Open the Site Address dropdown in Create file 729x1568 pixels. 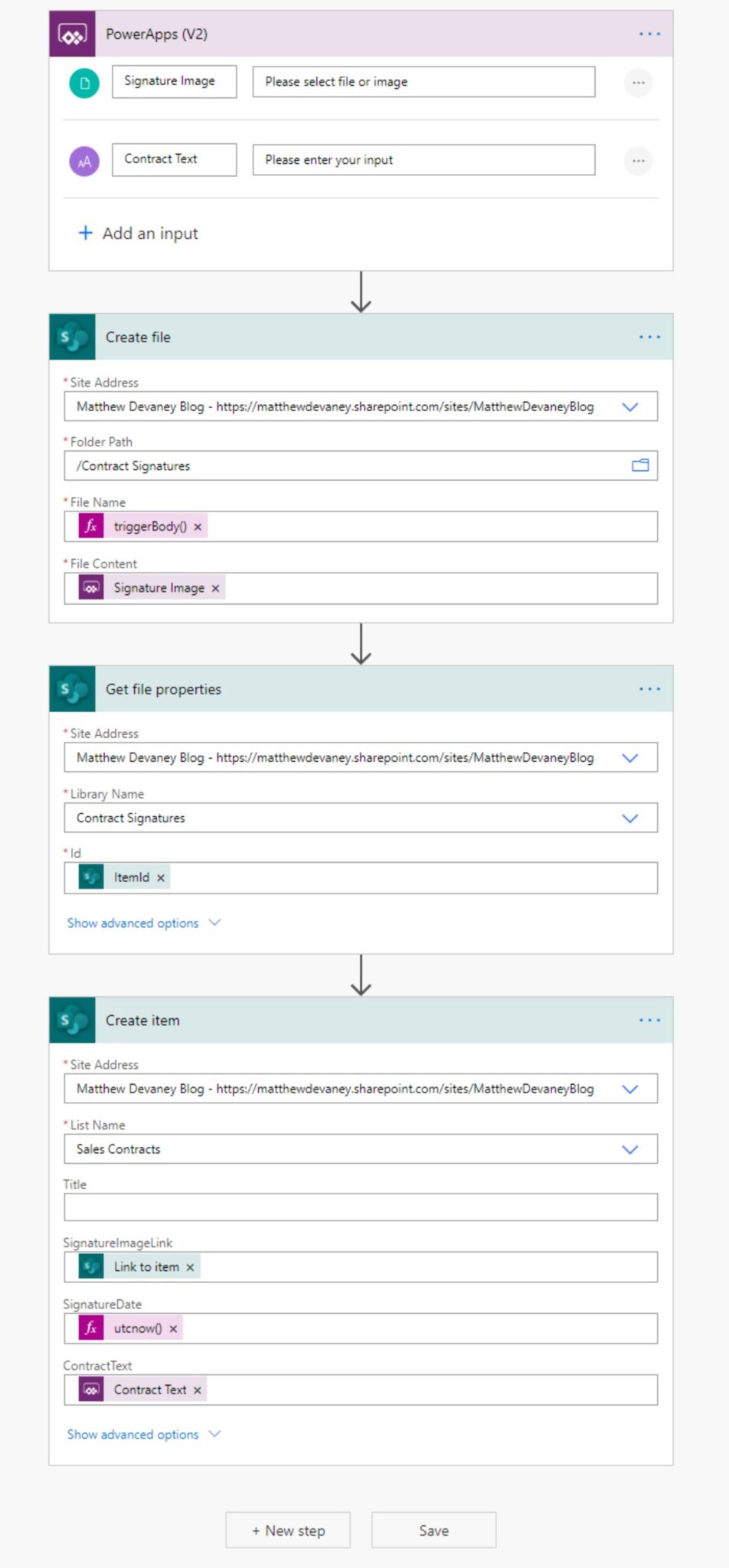click(x=630, y=407)
